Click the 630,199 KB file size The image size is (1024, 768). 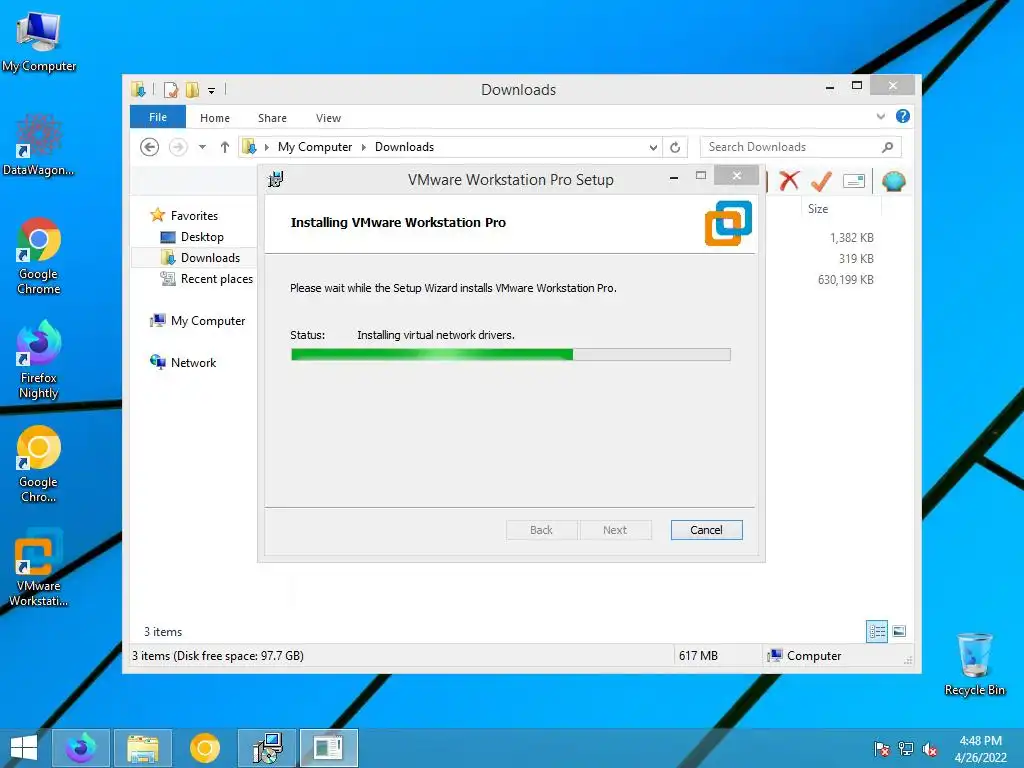[846, 280]
